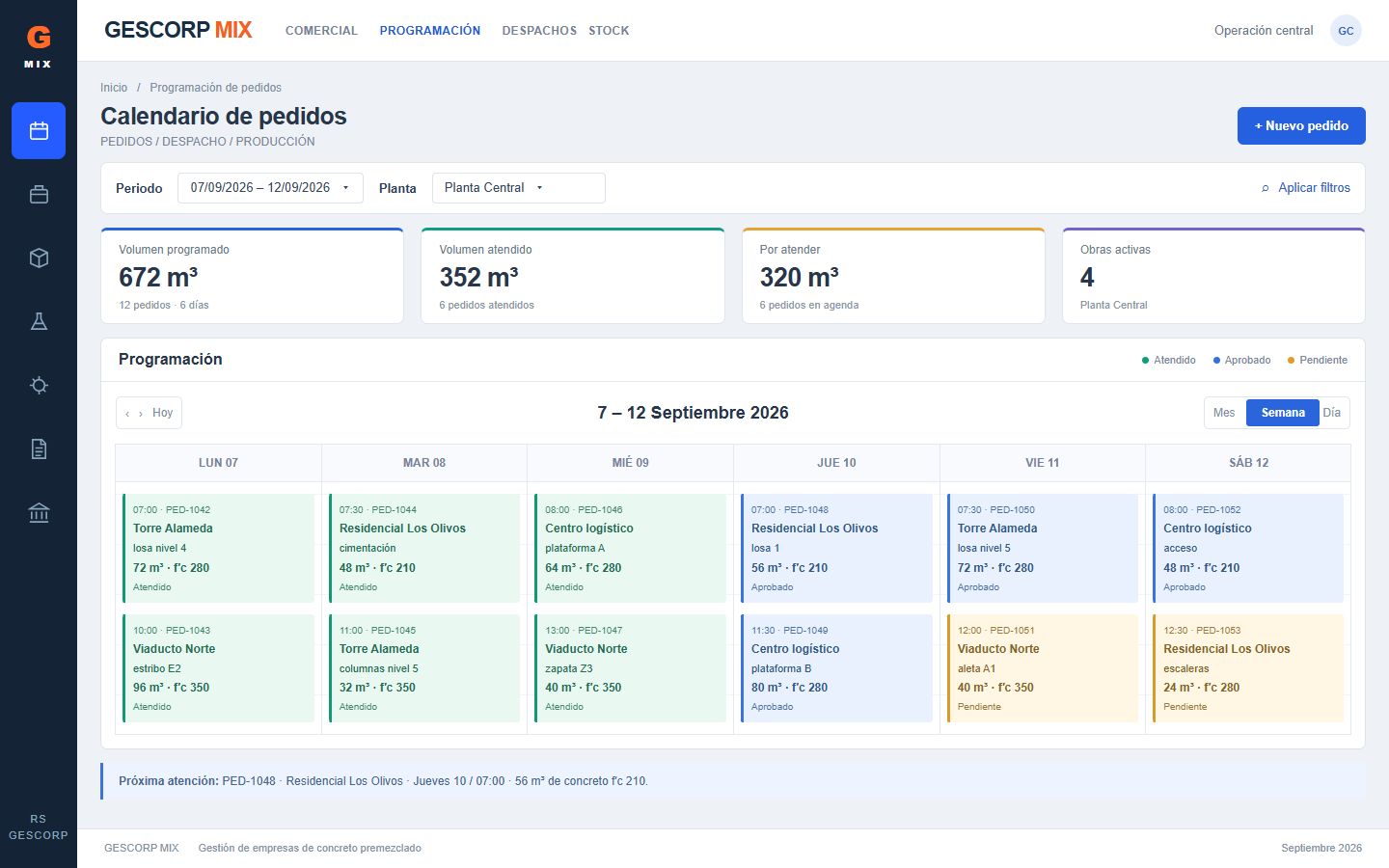Open order PED-1049 Centro logístico card
This screenshot has width=1389, height=868.
[x=837, y=668]
